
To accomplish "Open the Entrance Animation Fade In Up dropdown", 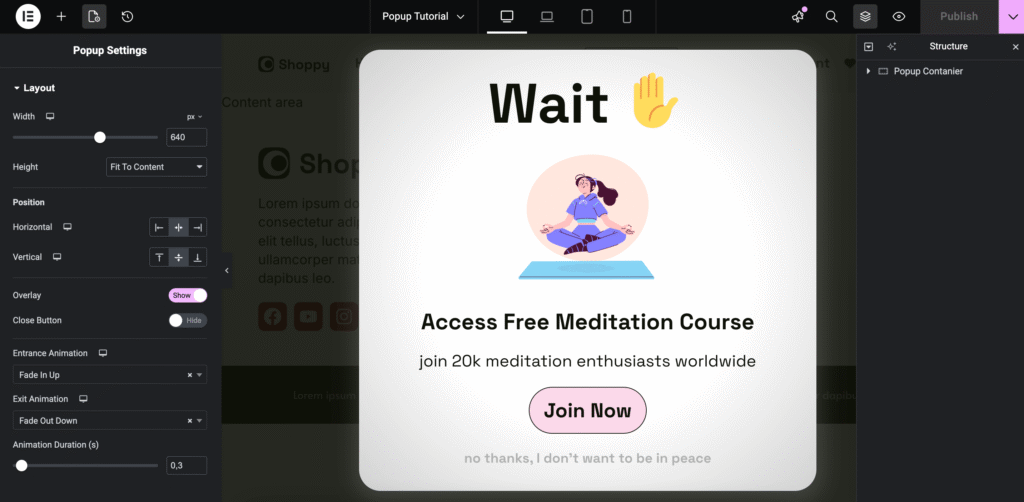I will 110,375.
